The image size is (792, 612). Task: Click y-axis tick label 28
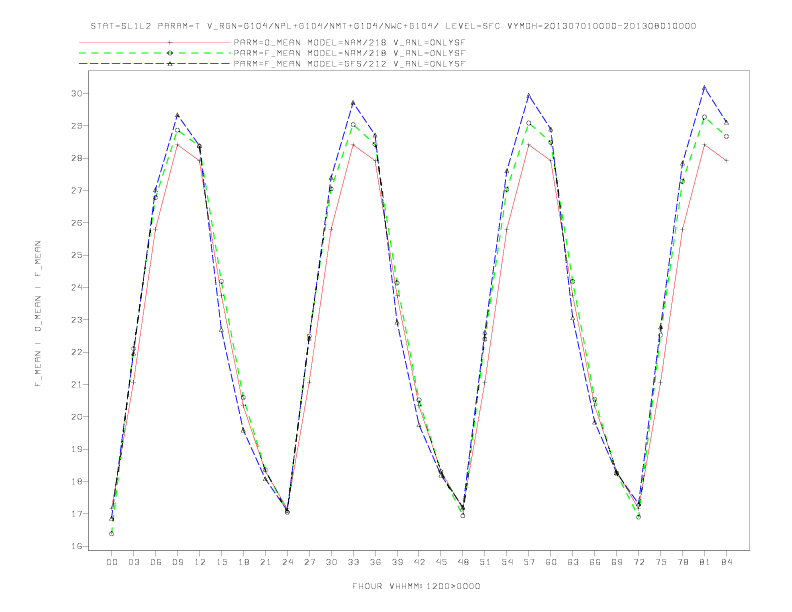click(77, 158)
